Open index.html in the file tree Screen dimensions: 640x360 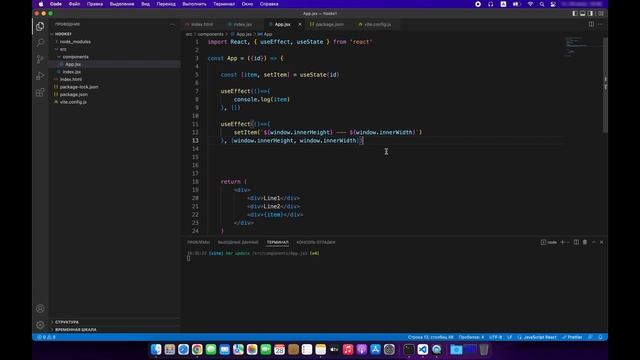coord(114,79)
